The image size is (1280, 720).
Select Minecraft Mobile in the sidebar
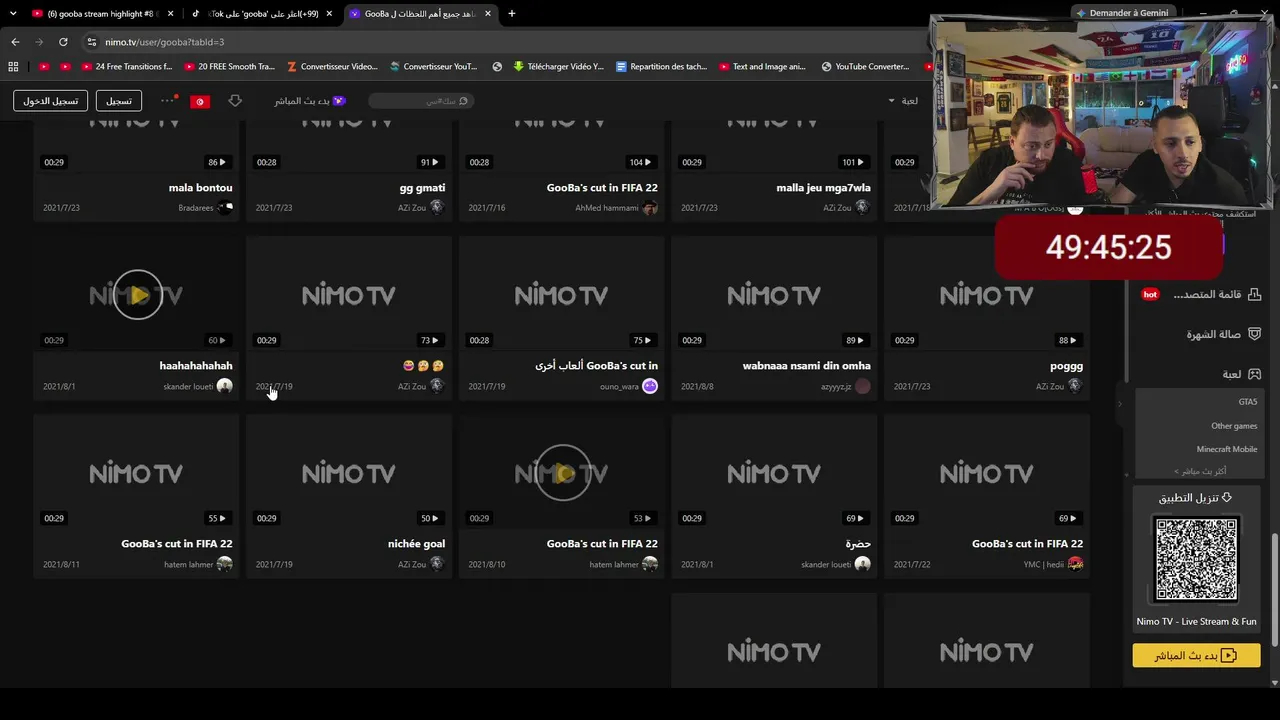(1227, 450)
